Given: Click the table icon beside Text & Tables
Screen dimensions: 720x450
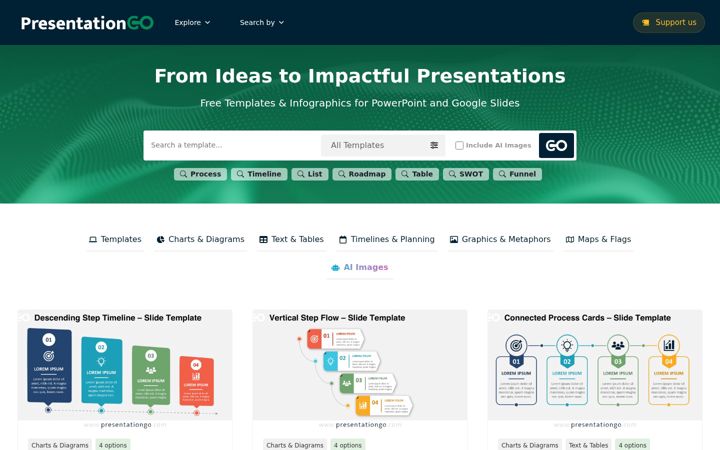Looking at the screenshot, I should tap(263, 240).
